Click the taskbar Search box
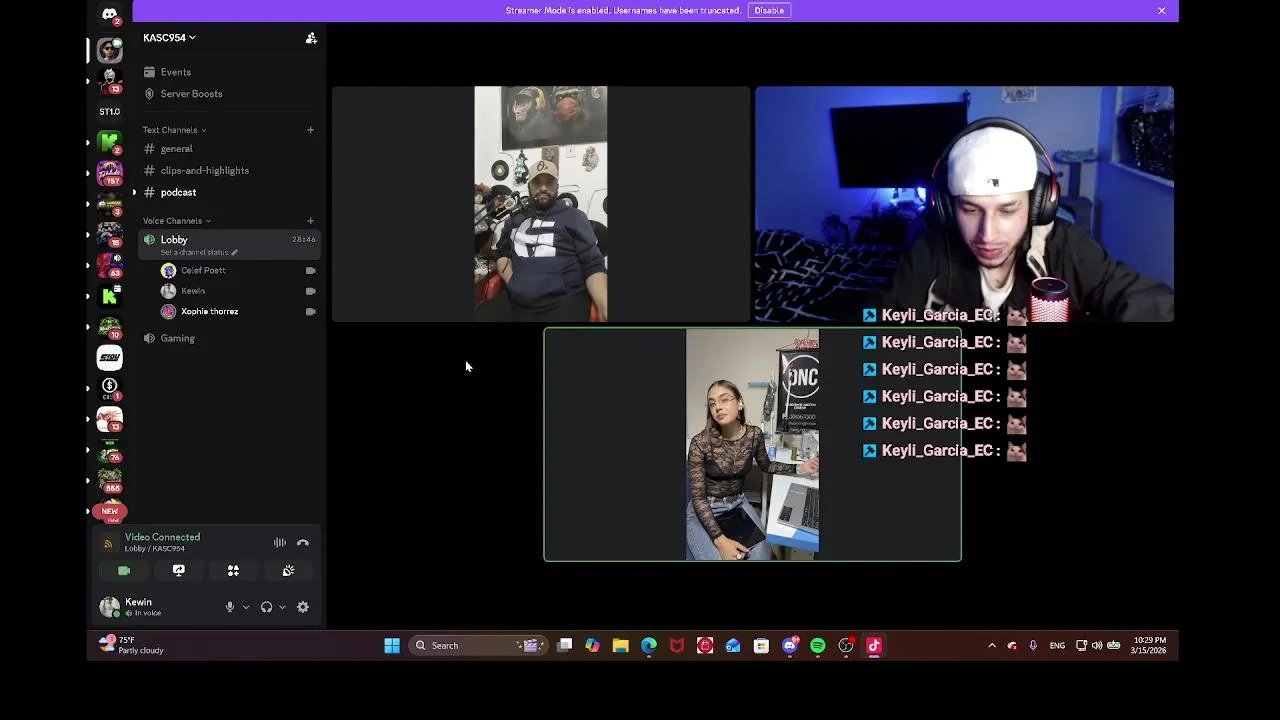This screenshot has height=720, width=1280. pos(477,646)
